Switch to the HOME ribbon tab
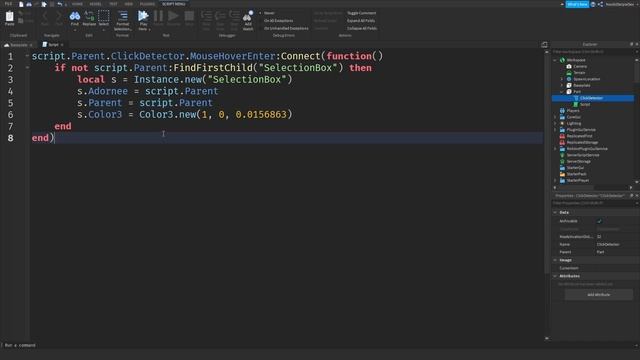Viewport: 640px width, 360px height. tap(77, 4)
